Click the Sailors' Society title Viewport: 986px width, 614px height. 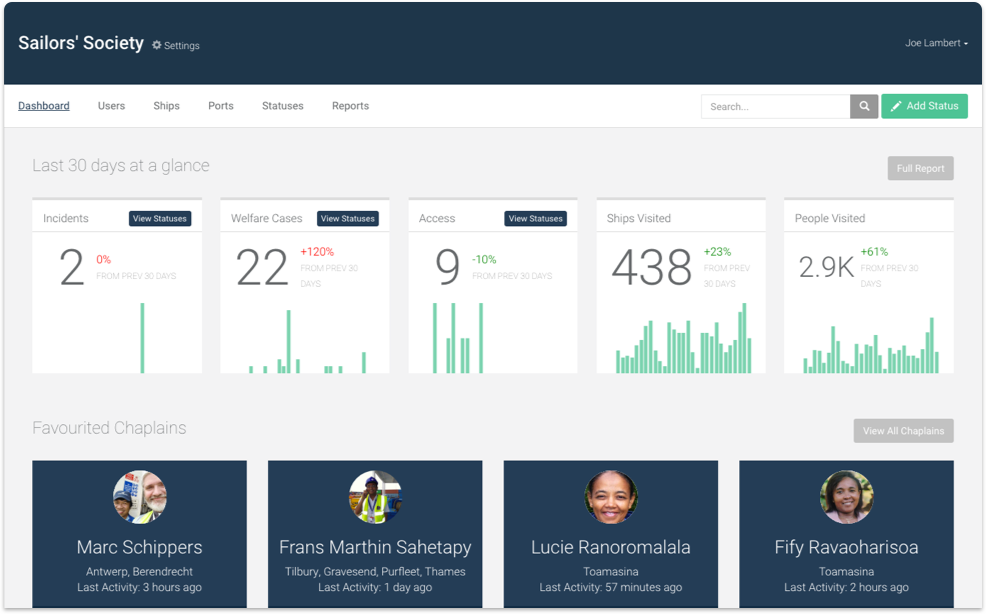pos(81,43)
